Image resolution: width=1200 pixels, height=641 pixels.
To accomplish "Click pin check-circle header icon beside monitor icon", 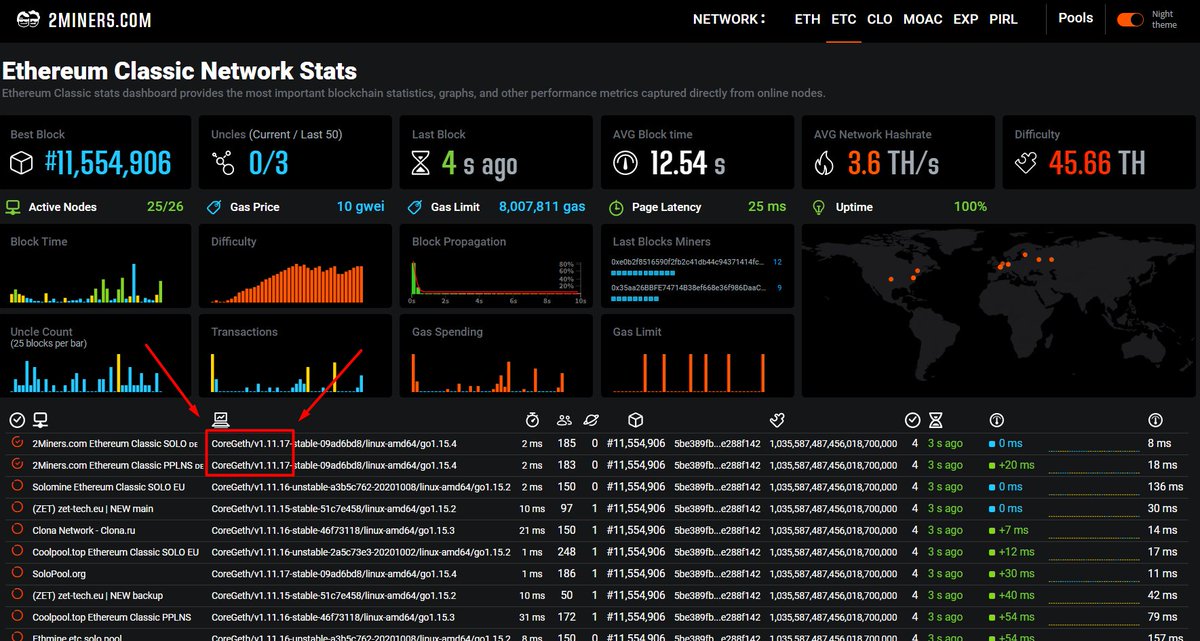I will click(x=17, y=420).
